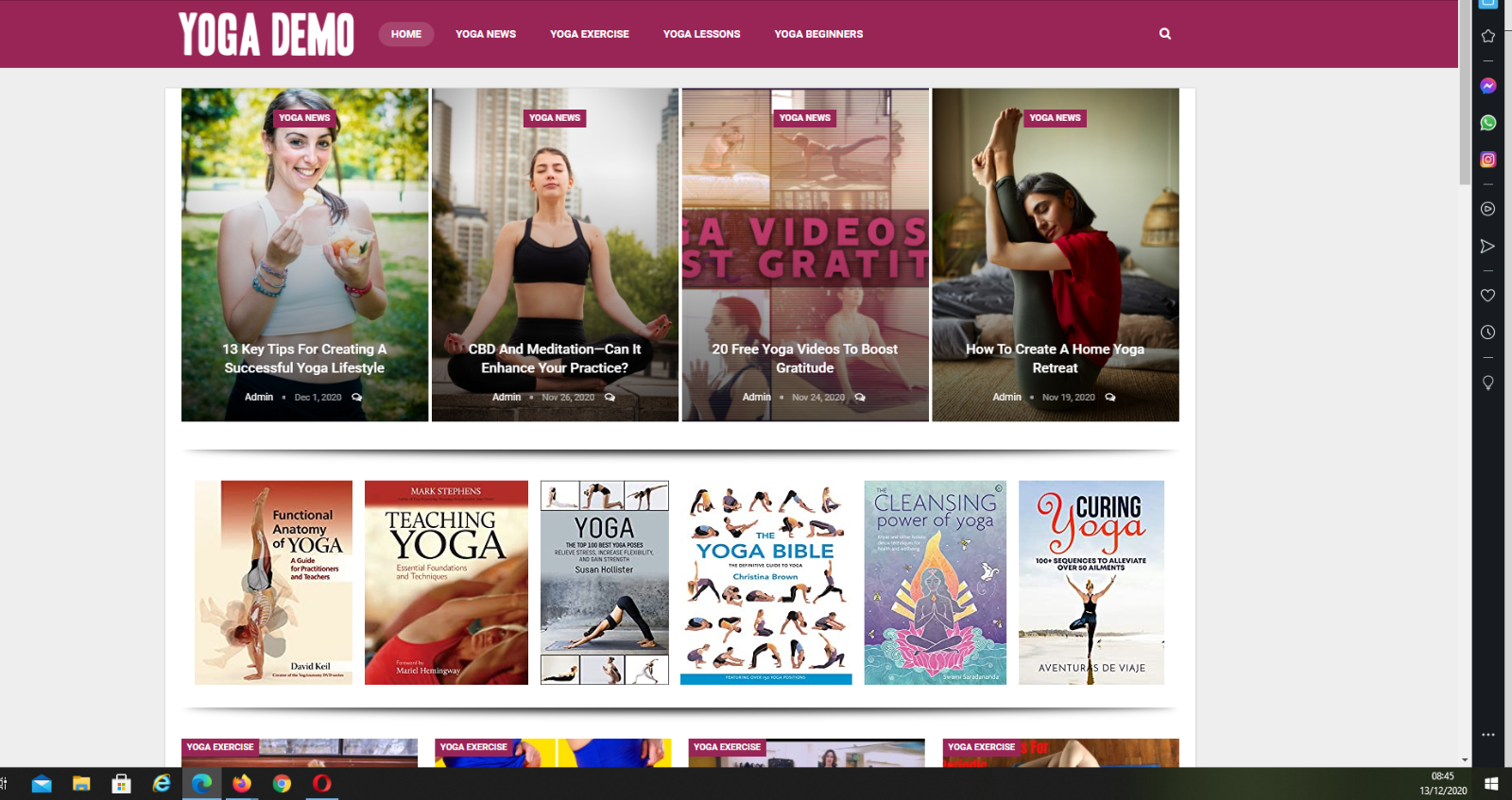Screen dimensions: 1512x800
Task: Click YOGA NEWS tag on the CBD And Meditation card
Action: pos(555,118)
